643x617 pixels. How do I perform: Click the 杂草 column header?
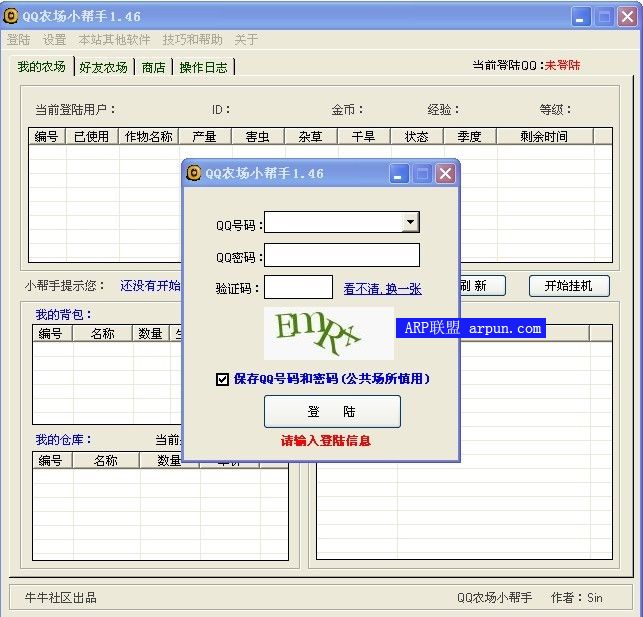point(311,136)
